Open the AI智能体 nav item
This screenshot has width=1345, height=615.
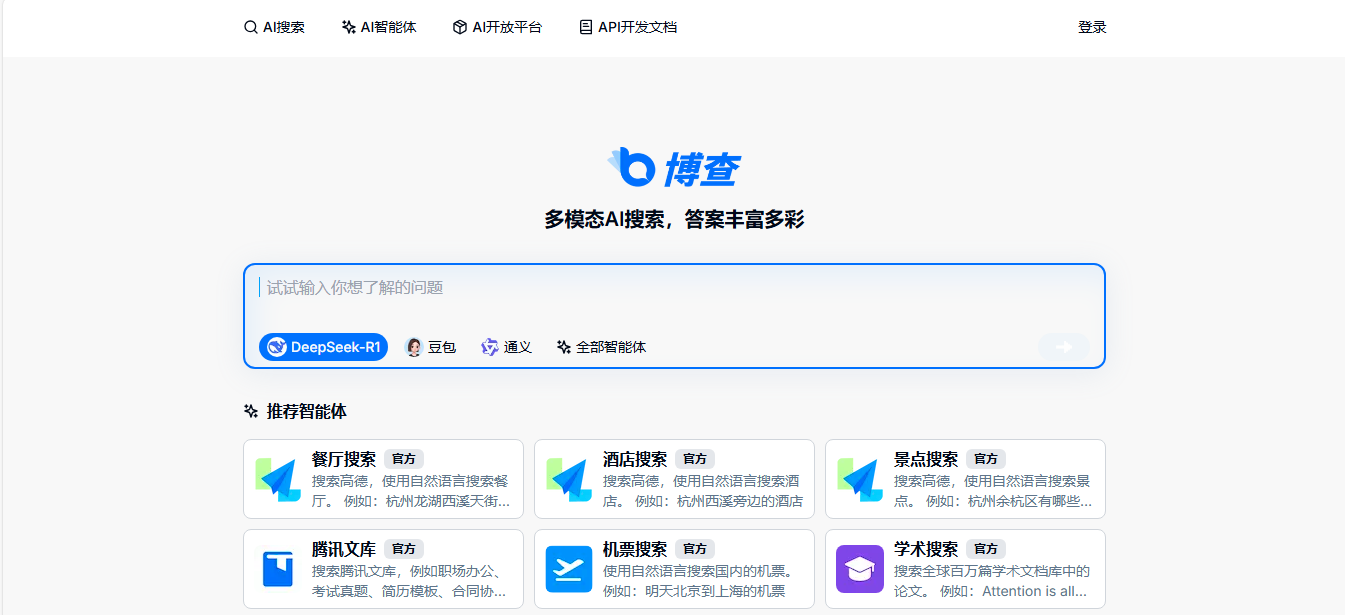click(379, 27)
